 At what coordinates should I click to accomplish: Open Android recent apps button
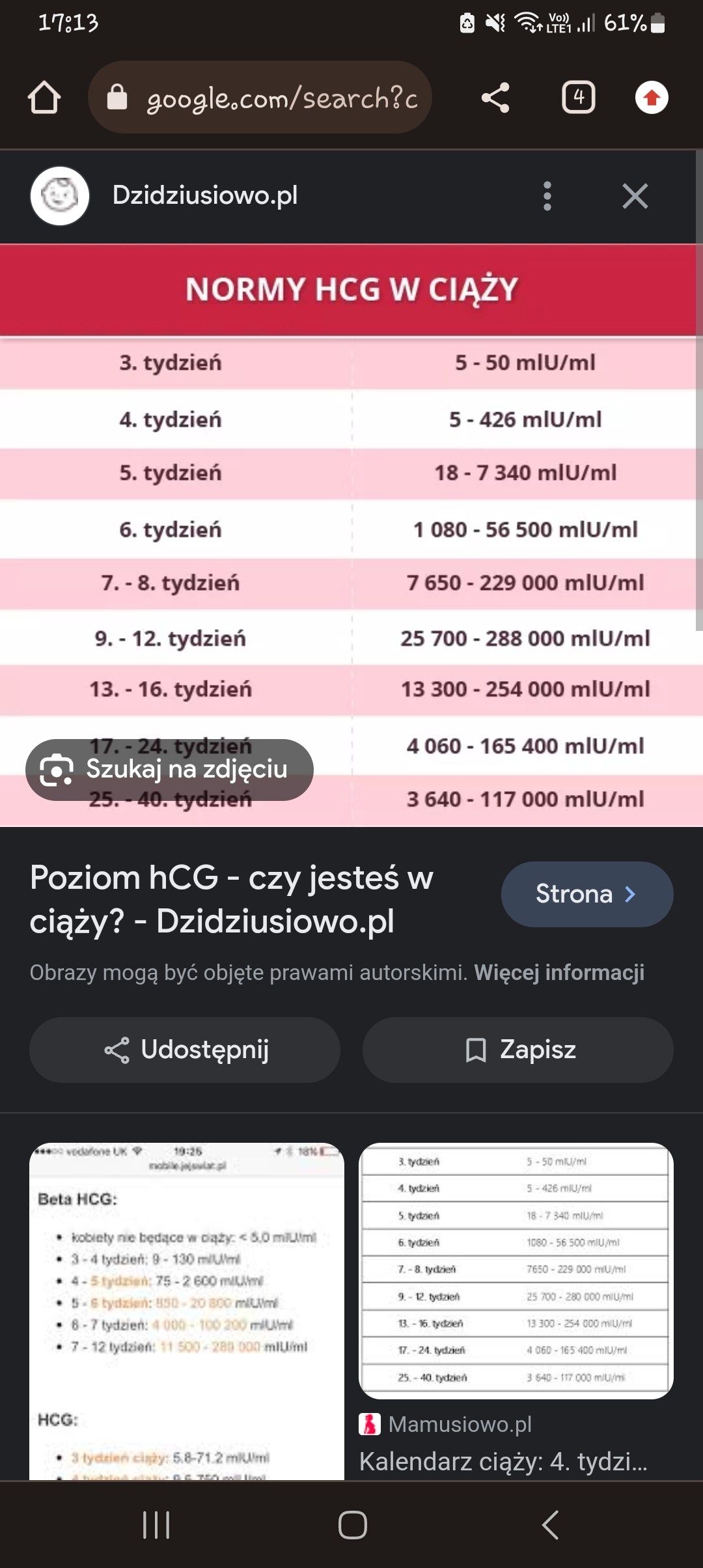click(156, 1525)
